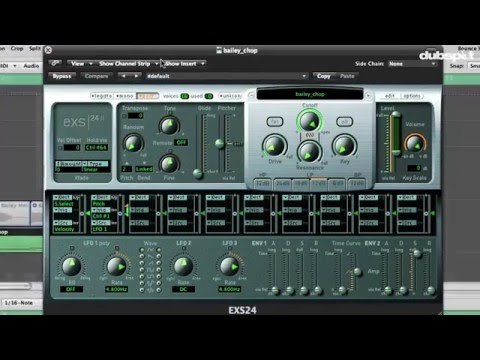Click the arrow right of the bailey_chop display
480x360 pixels.
pos(368,95)
